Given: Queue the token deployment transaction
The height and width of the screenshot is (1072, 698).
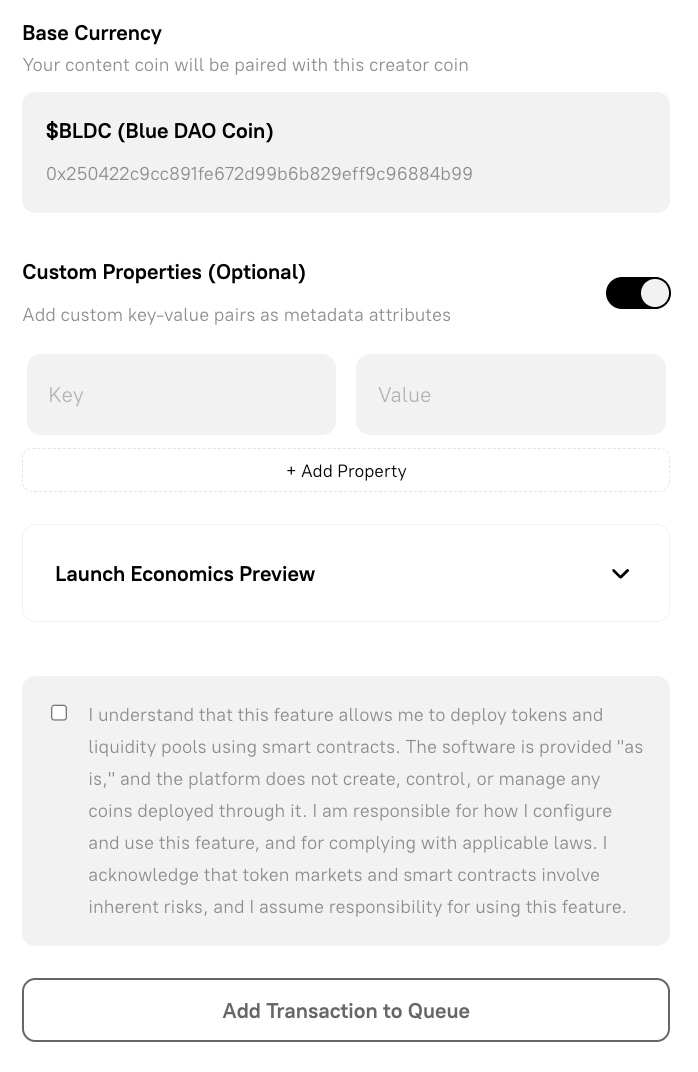Looking at the screenshot, I should tap(346, 1010).
